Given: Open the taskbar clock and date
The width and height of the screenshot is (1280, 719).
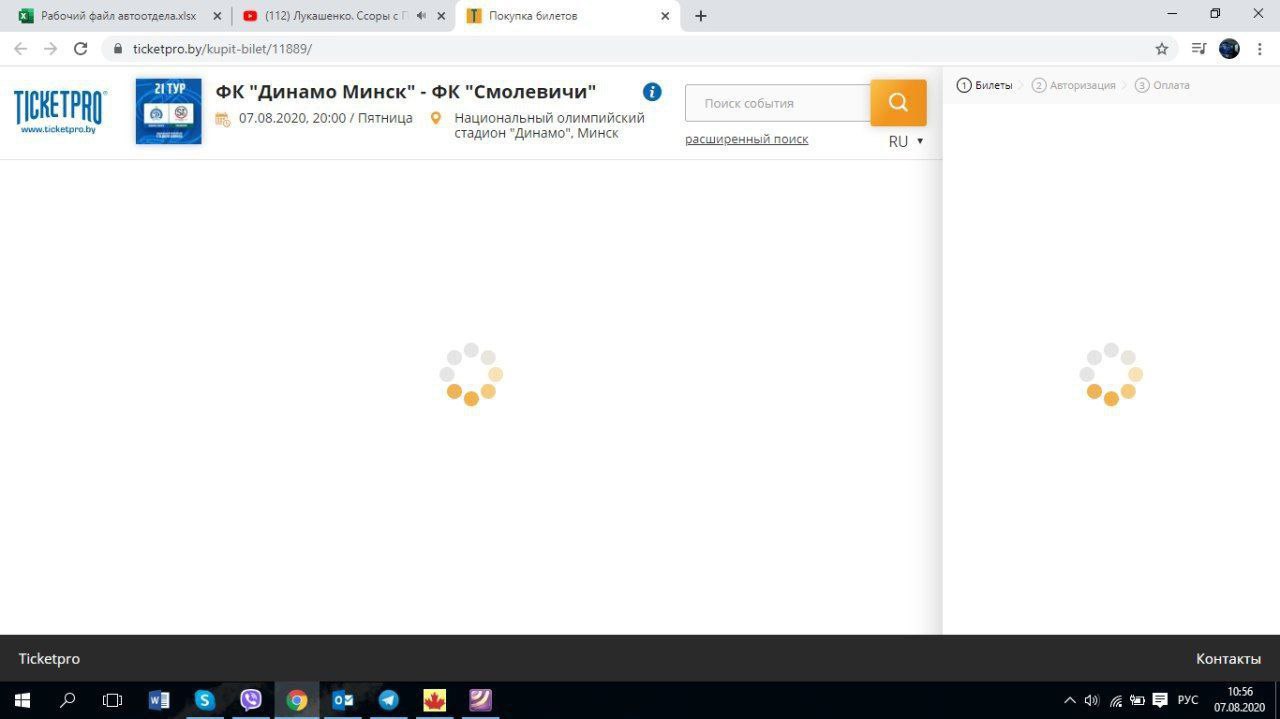Looking at the screenshot, I should point(1240,700).
